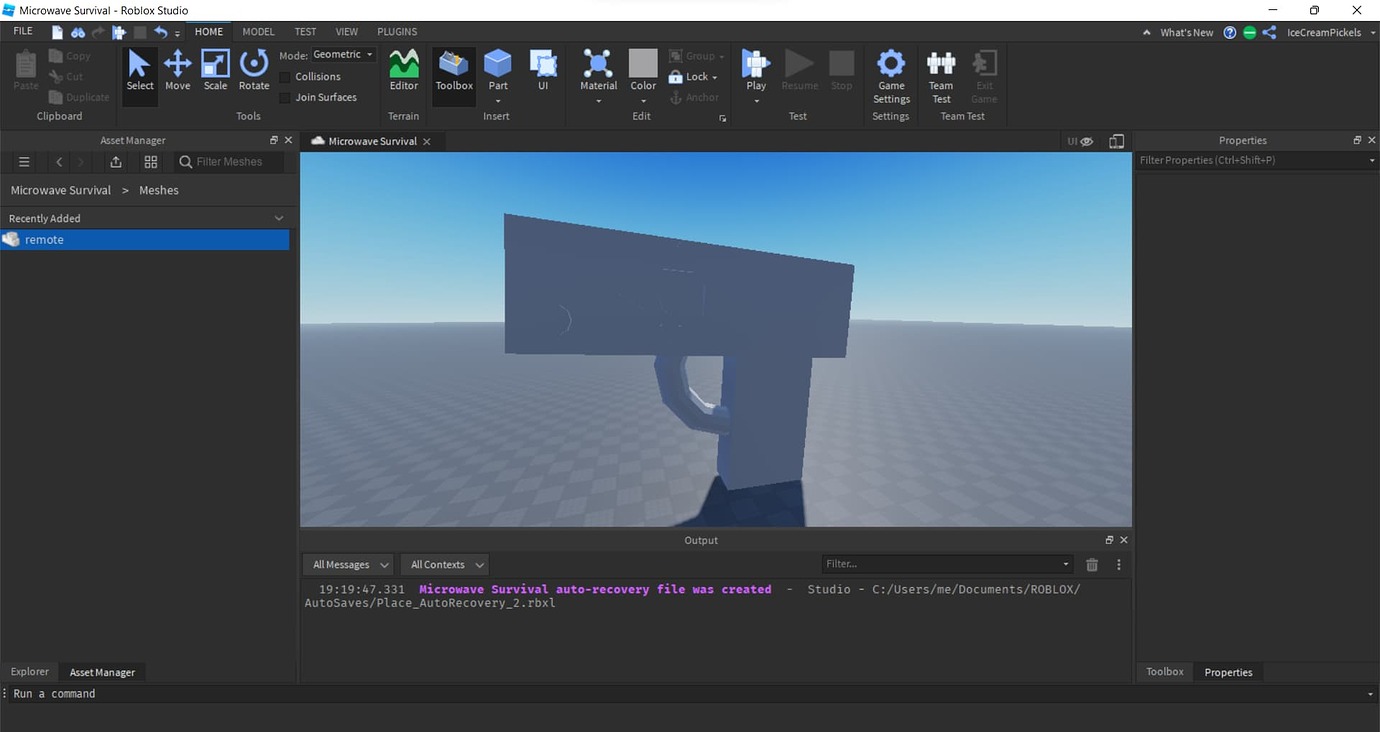Image resolution: width=1380 pixels, height=732 pixels.
Task: Anchor the selected object
Action: pyautogui.click(x=694, y=97)
